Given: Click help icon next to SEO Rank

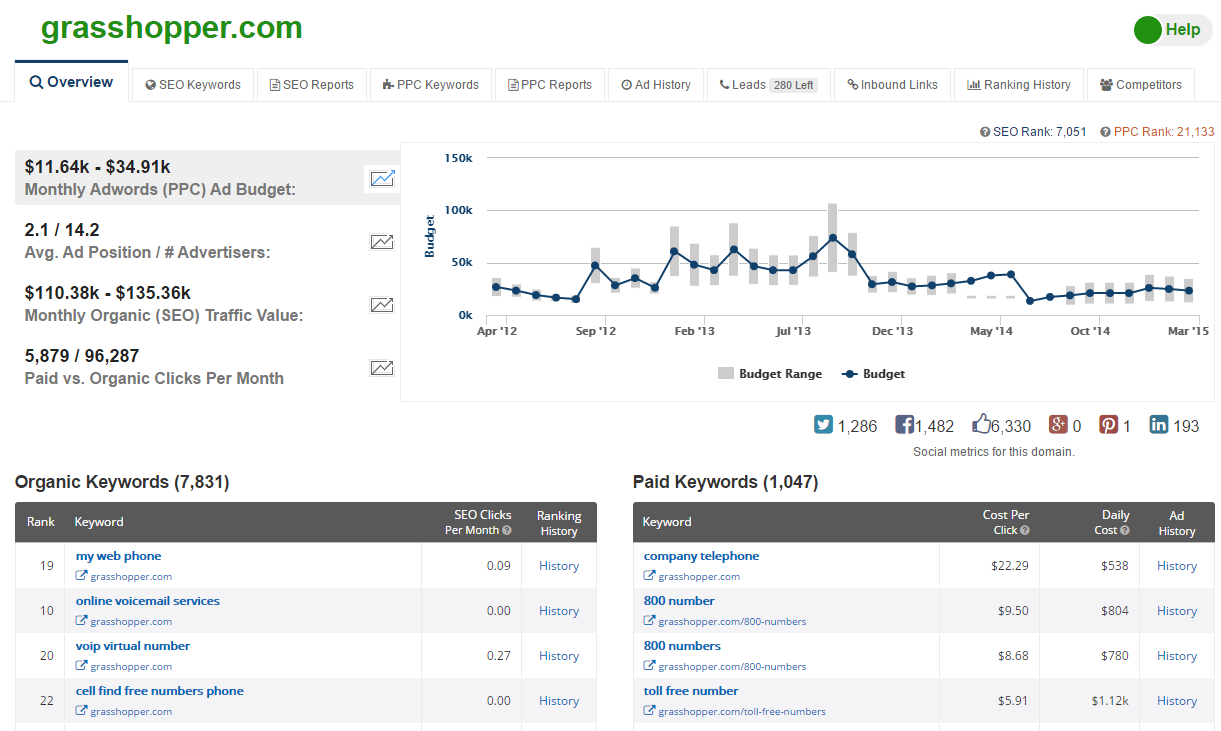Looking at the screenshot, I should [985, 132].
